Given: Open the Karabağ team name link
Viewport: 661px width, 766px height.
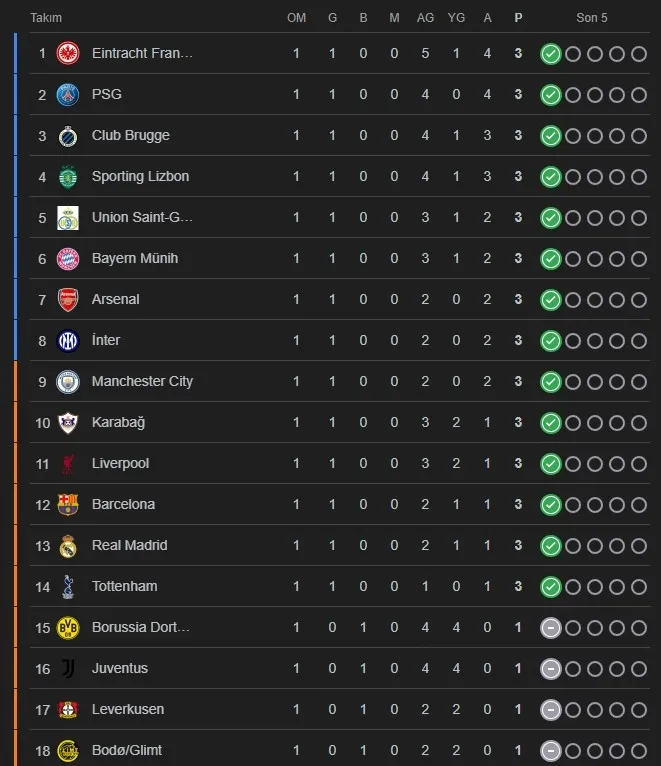Looking at the screenshot, I should point(118,422).
